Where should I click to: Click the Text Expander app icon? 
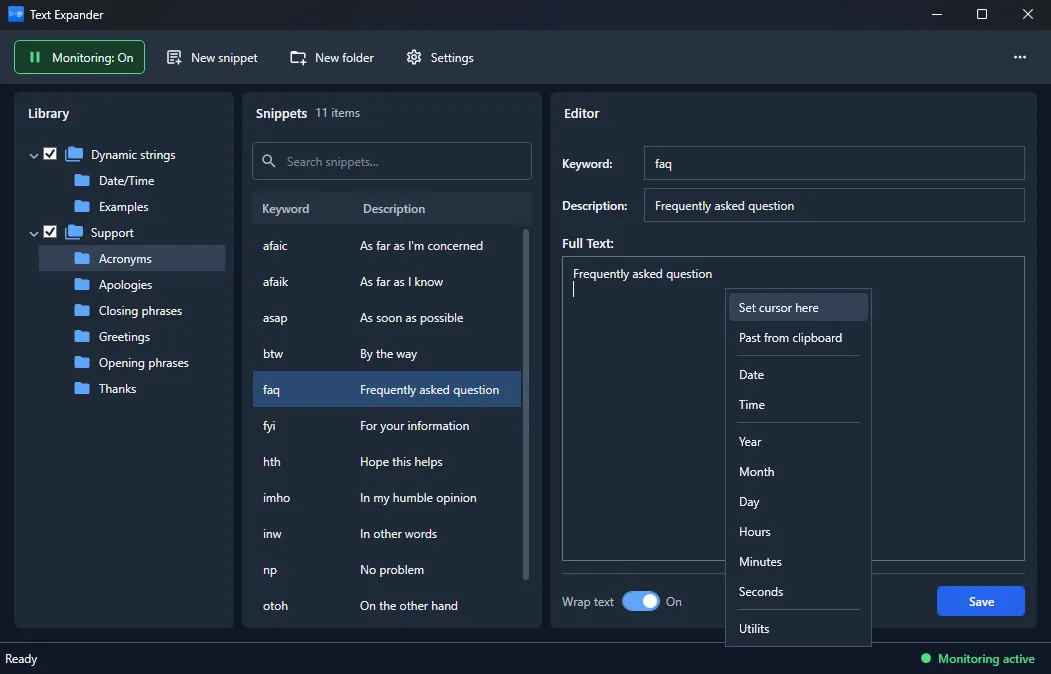[x=15, y=14]
